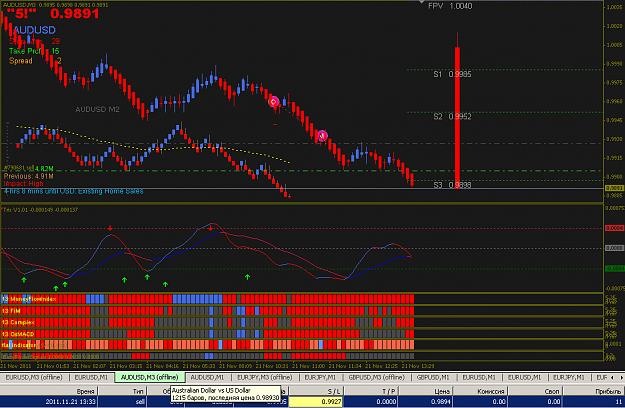Click the Take Profit 15 label
625x408 pixels.
34,51
